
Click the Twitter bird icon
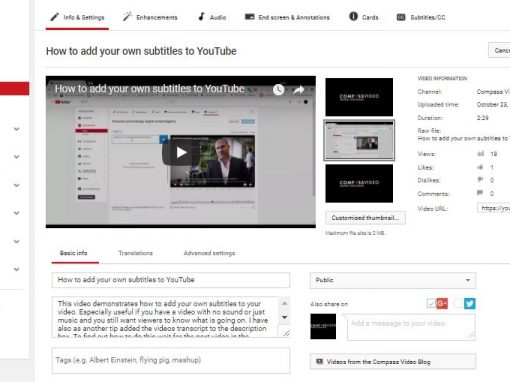tap(470, 303)
